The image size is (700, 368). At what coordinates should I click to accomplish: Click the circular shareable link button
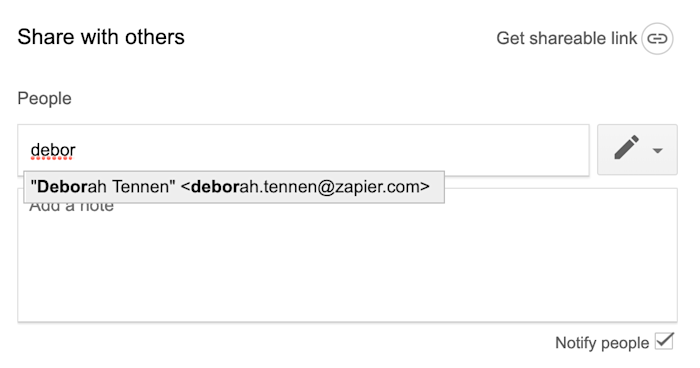[657, 39]
